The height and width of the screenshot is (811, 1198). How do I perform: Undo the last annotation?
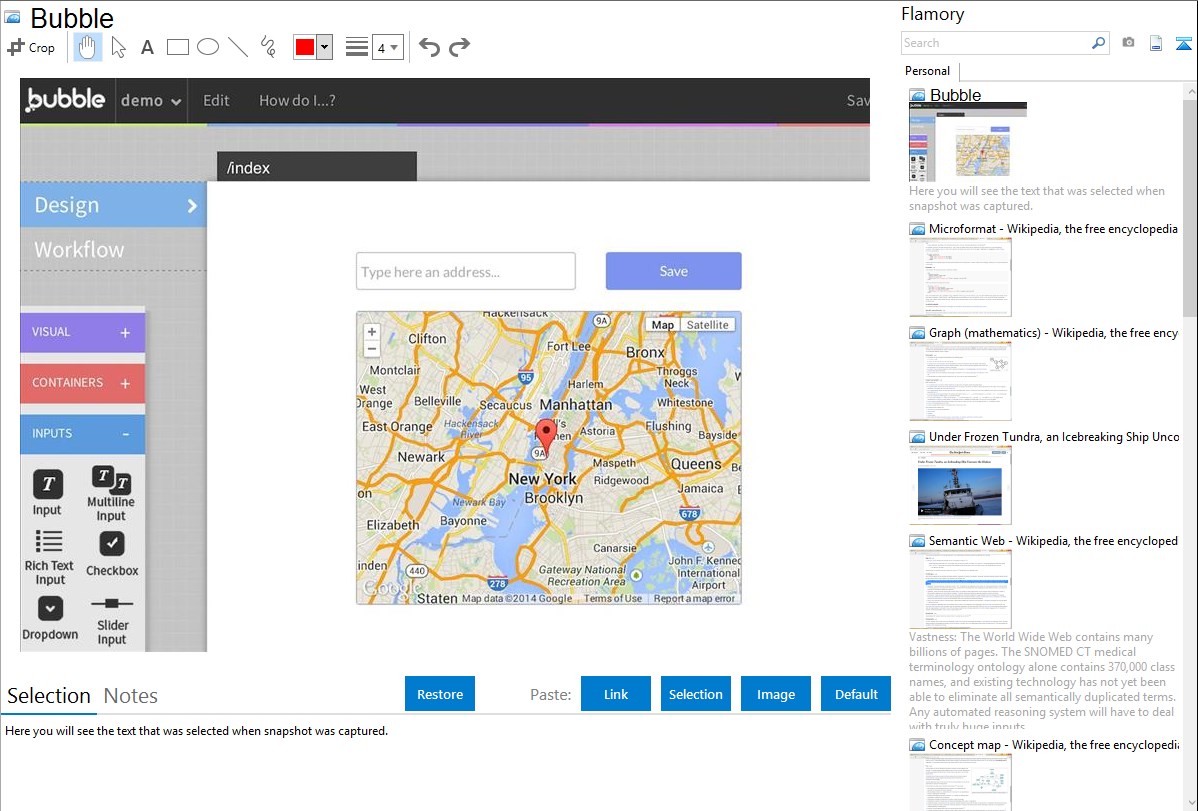click(429, 47)
